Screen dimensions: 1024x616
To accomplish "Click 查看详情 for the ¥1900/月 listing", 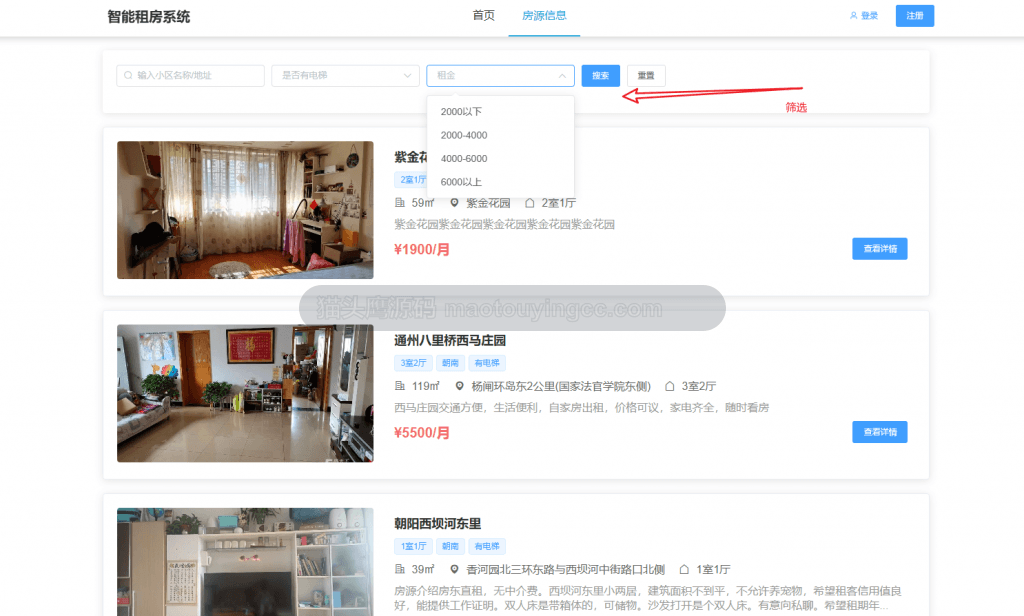I will point(880,249).
